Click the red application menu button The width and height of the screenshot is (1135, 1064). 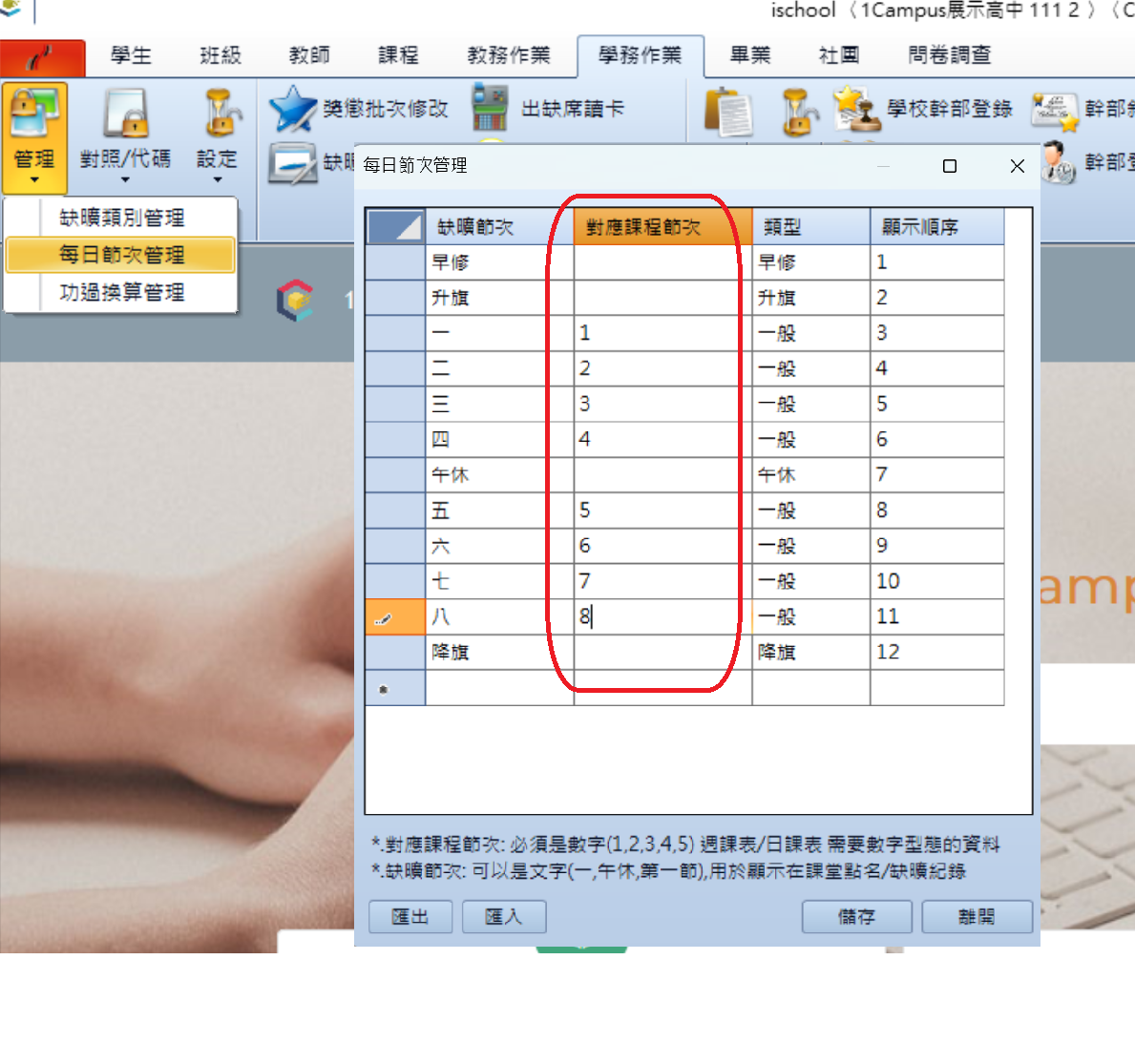coord(43,57)
